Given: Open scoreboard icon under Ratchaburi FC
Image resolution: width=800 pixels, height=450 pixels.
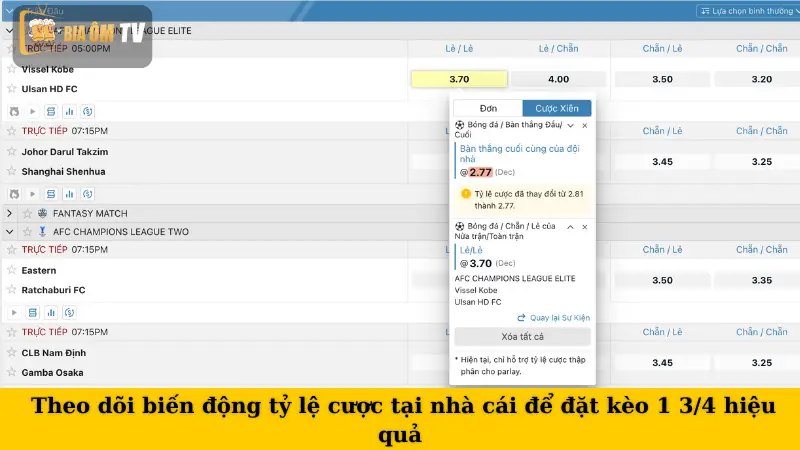Looking at the screenshot, I should pyautogui.click(x=33, y=312).
